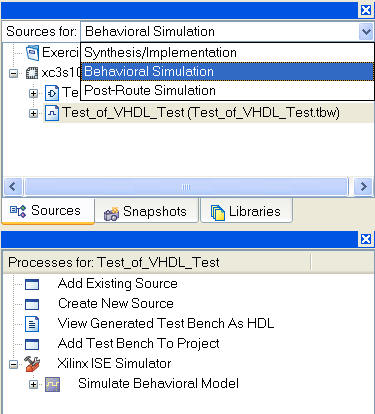The image size is (375, 414).
Task: Click the VHDL module icon under the device
Action: 52,93
